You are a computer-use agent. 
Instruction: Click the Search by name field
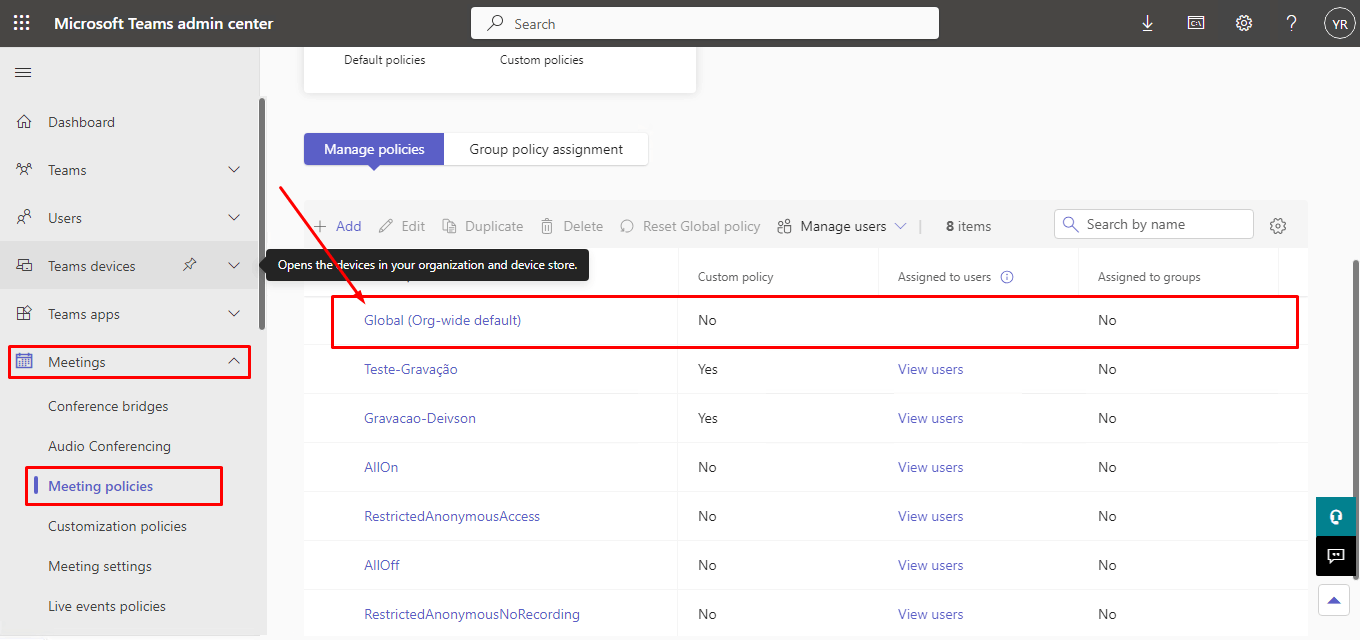click(x=1160, y=224)
